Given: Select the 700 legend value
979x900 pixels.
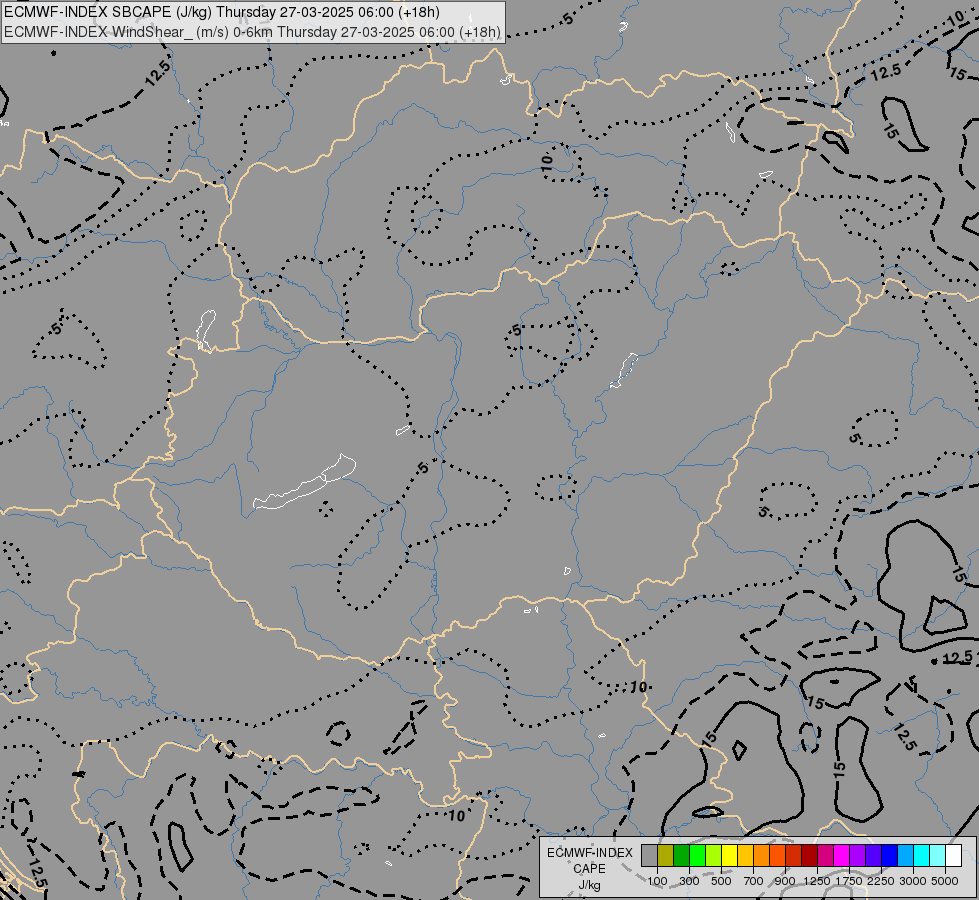Looking at the screenshot, I should 754,881.
